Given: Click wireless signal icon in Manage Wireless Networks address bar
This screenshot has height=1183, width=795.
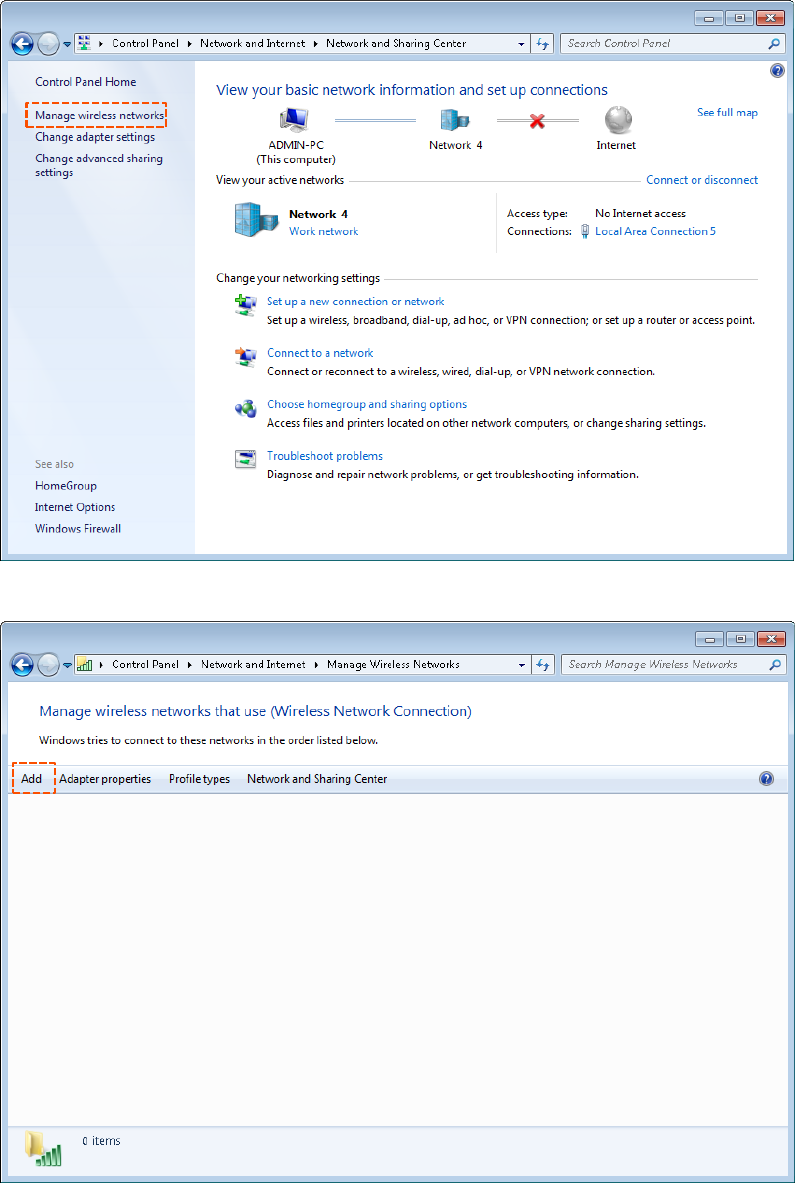Looking at the screenshot, I should [86, 665].
